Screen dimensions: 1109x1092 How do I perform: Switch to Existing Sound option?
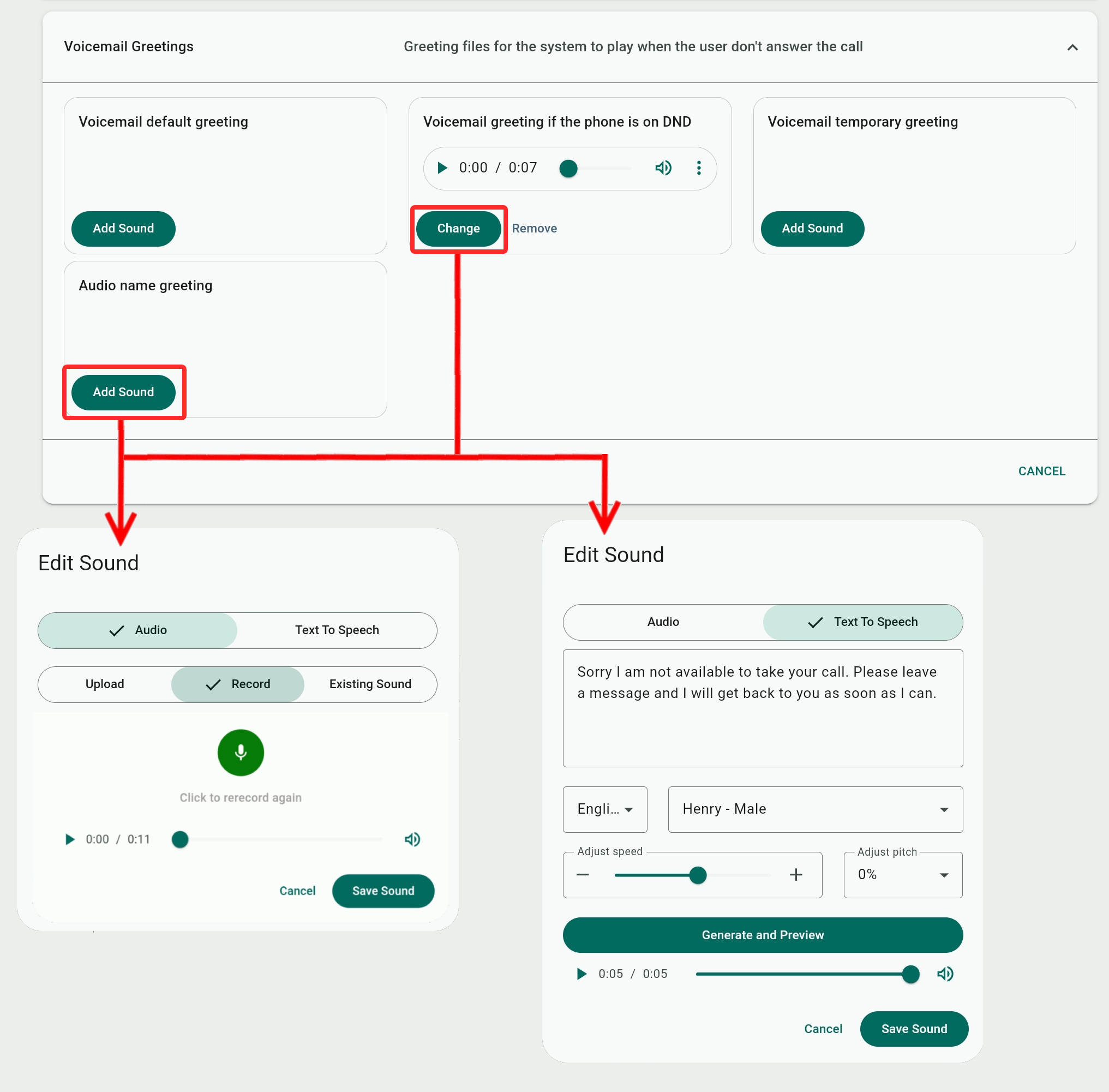click(x=370, y=684)
